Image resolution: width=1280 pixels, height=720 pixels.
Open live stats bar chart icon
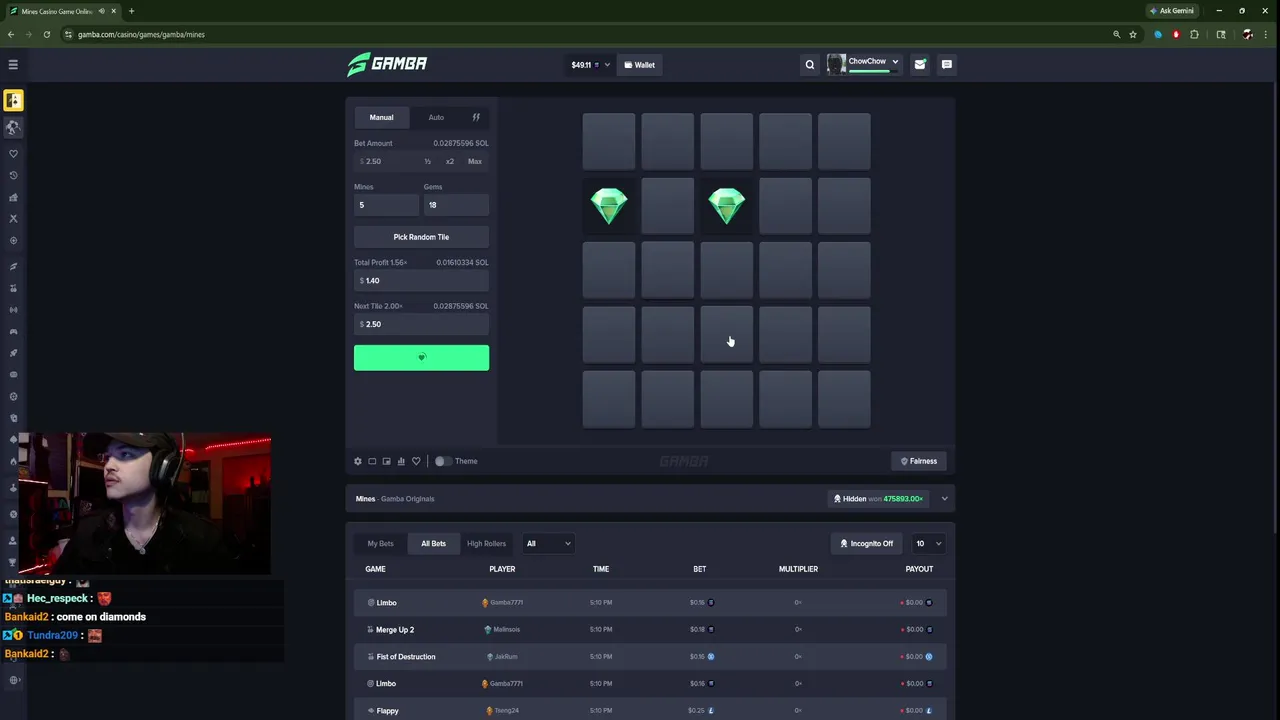[x=401, y=461]
